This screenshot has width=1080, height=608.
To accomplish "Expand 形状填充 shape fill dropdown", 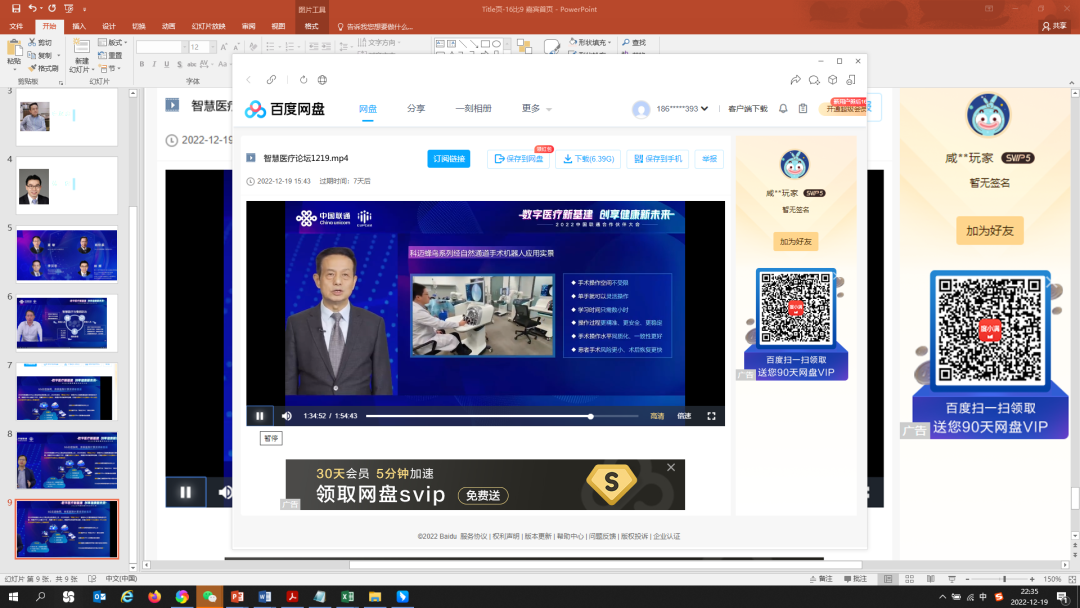I will [x=590, y=43].
